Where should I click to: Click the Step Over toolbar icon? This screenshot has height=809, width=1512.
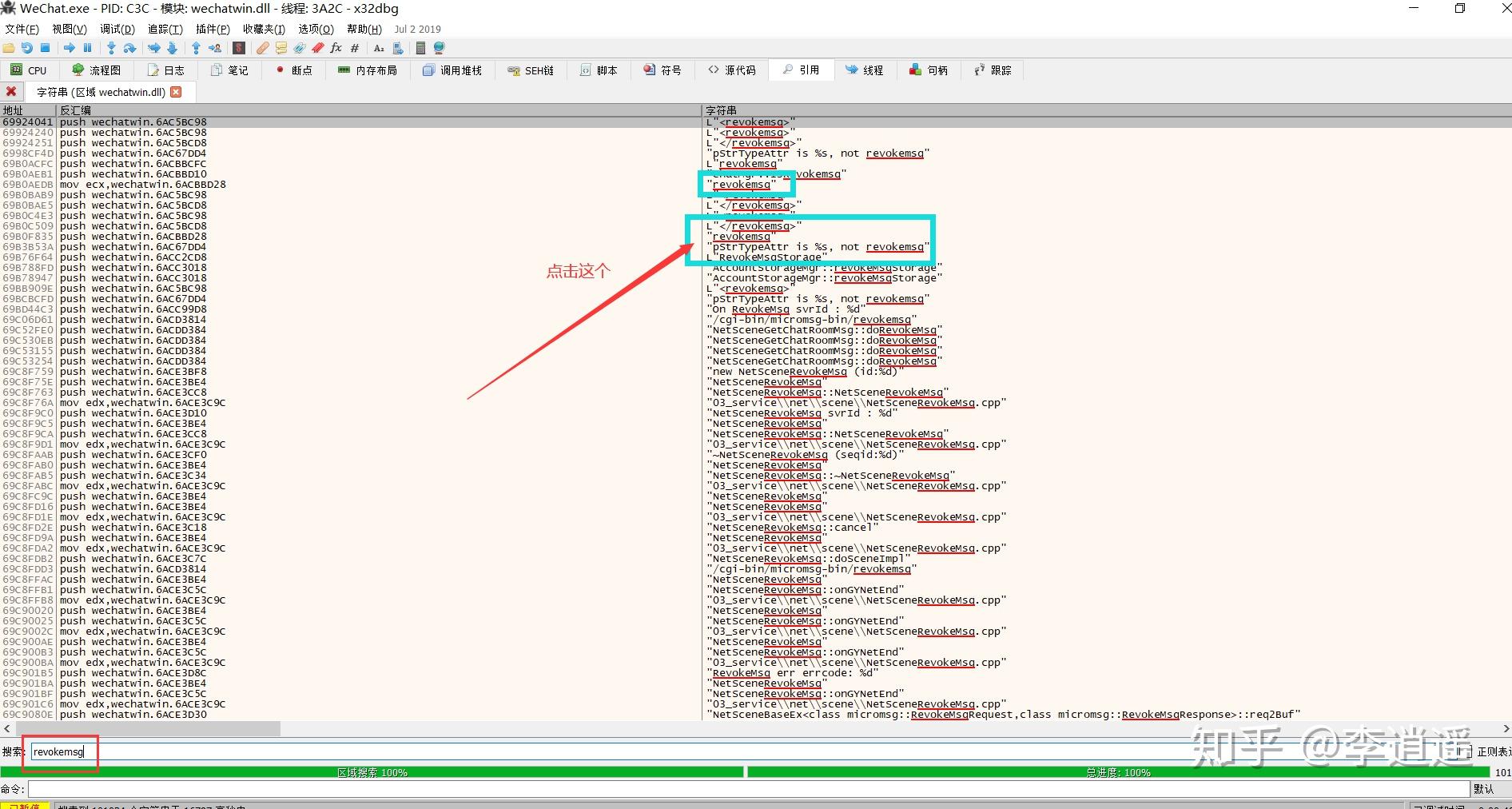129,48
